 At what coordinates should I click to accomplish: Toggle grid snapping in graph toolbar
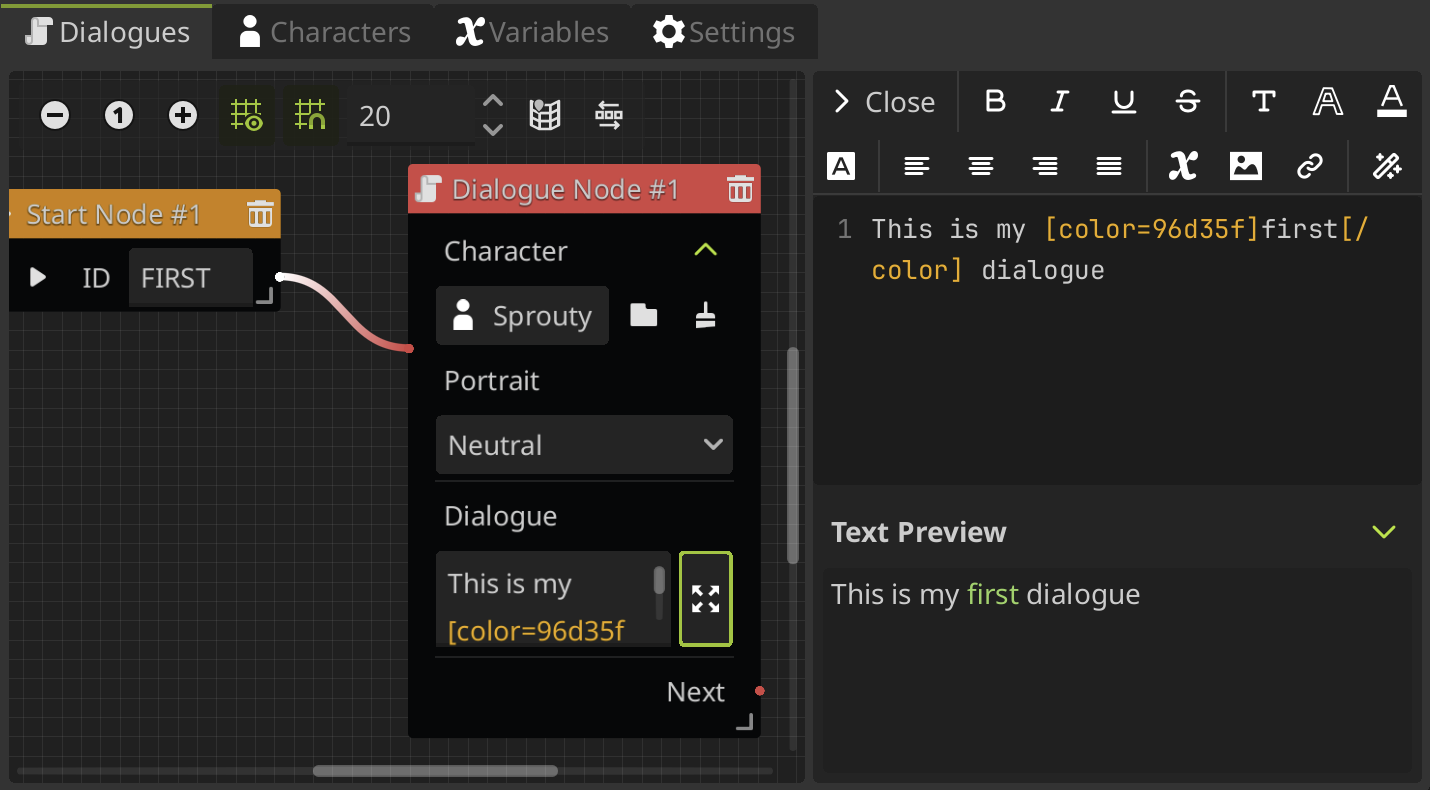click(311, 116)
